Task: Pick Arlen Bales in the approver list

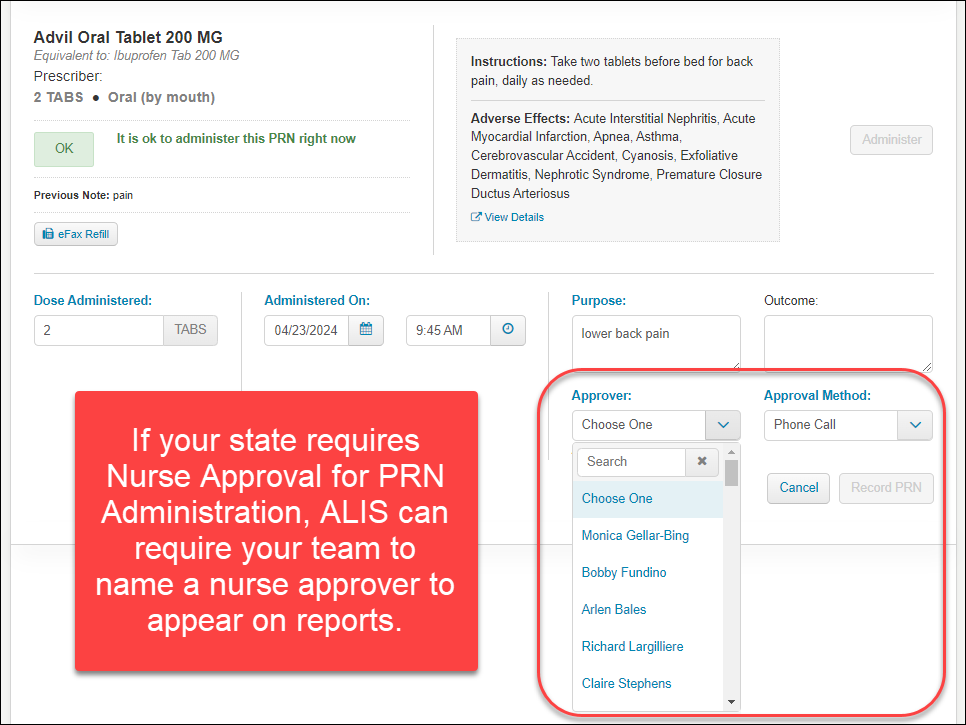Action: pos(614,610)
